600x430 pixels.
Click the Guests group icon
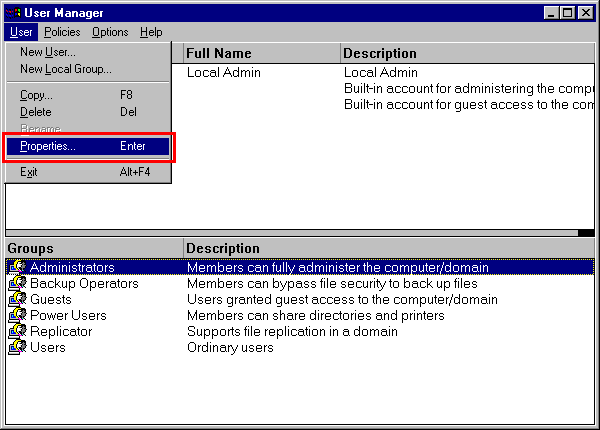pos(17,299)
